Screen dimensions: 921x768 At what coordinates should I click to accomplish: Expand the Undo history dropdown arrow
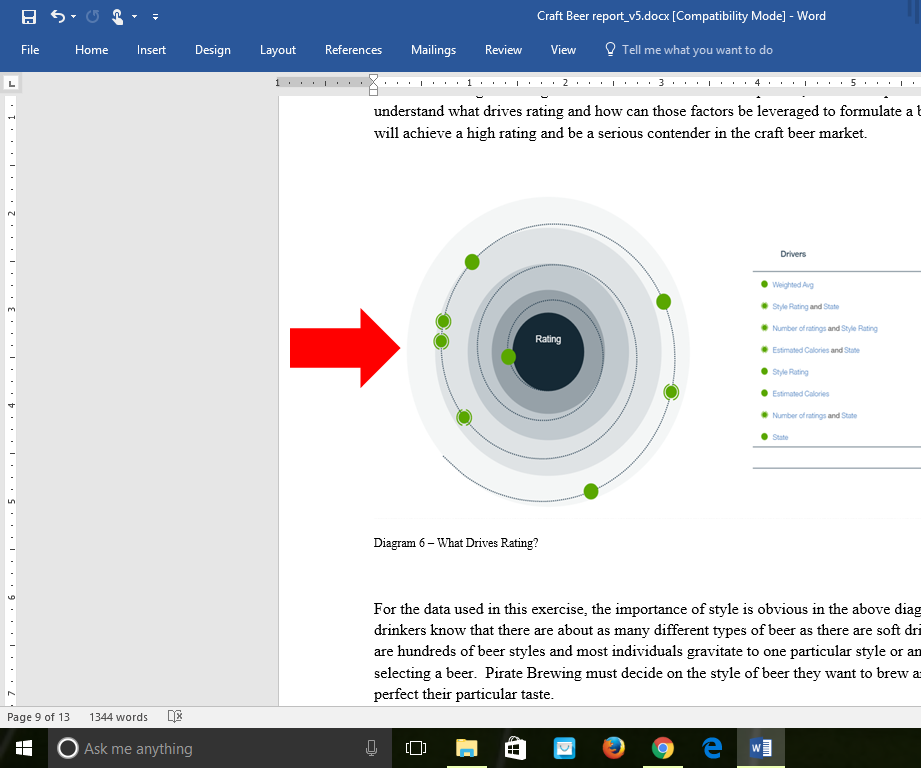(72, 16)
